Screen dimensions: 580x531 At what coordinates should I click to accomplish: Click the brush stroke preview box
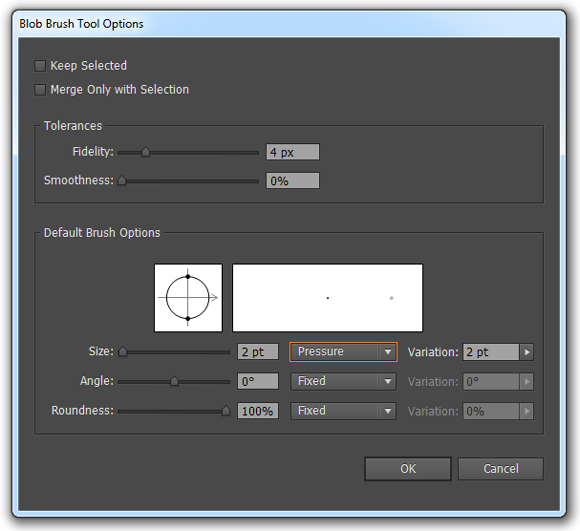point(327,298)
